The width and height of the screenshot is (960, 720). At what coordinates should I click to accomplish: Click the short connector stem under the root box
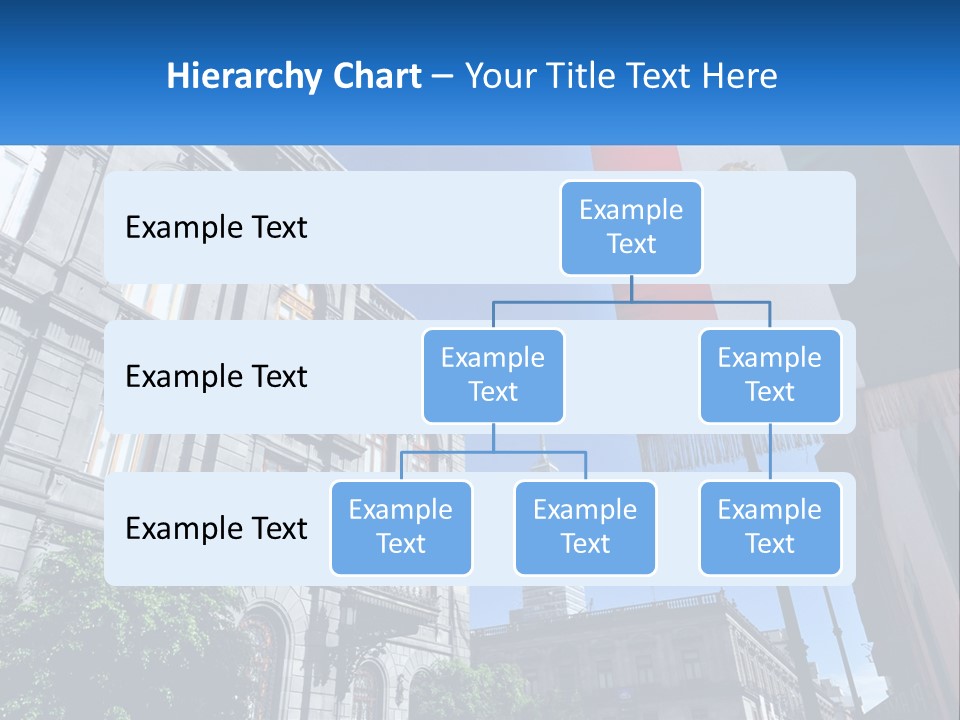pyautogui.click(x=631, y=288)
